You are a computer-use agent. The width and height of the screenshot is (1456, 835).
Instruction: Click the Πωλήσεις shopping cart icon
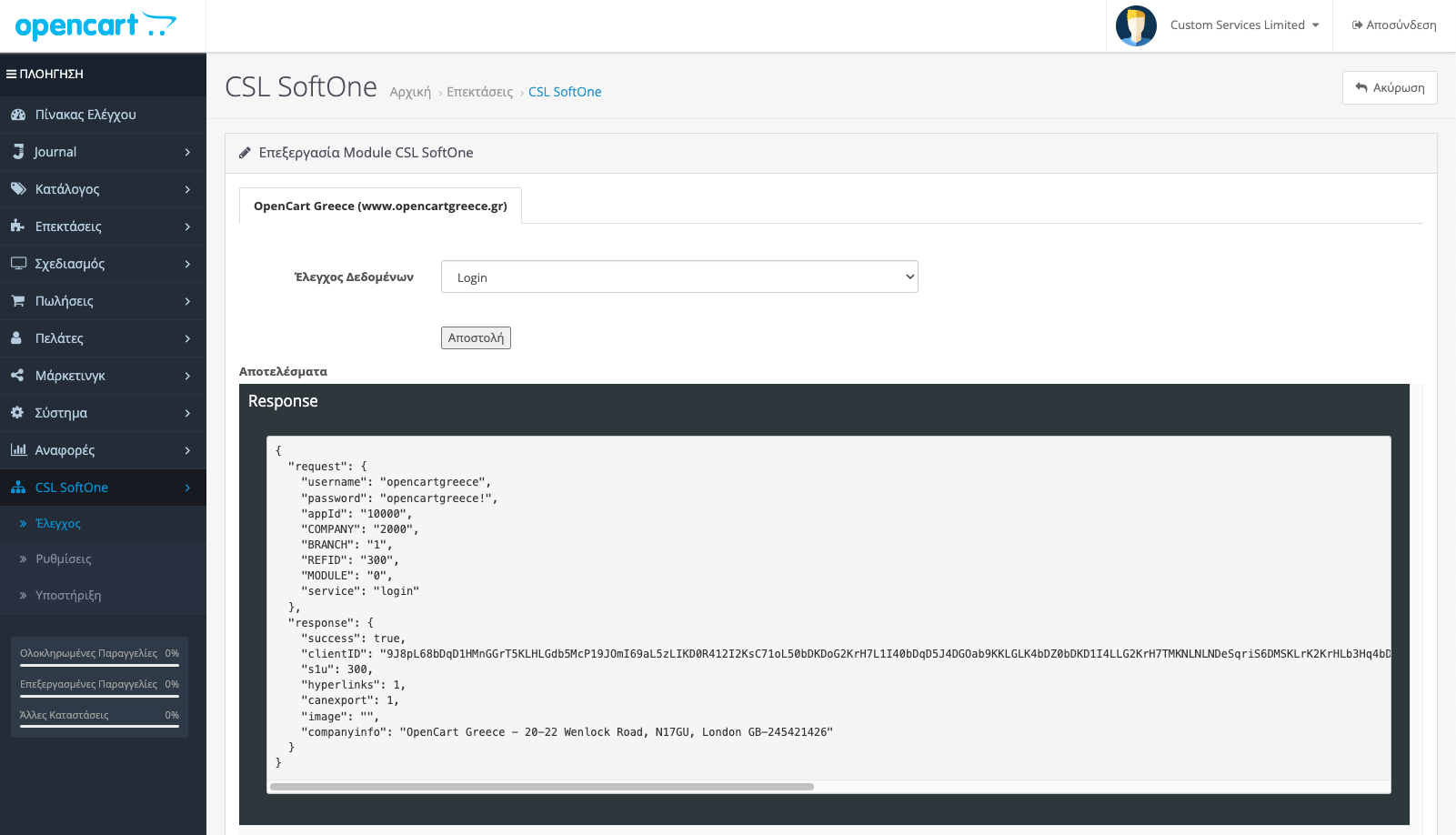[x=17, y=301]
